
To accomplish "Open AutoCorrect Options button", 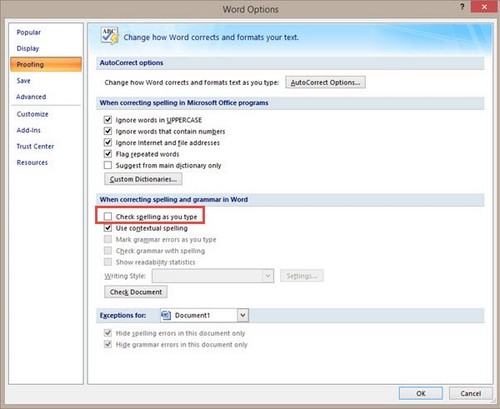I will (325, 82).
